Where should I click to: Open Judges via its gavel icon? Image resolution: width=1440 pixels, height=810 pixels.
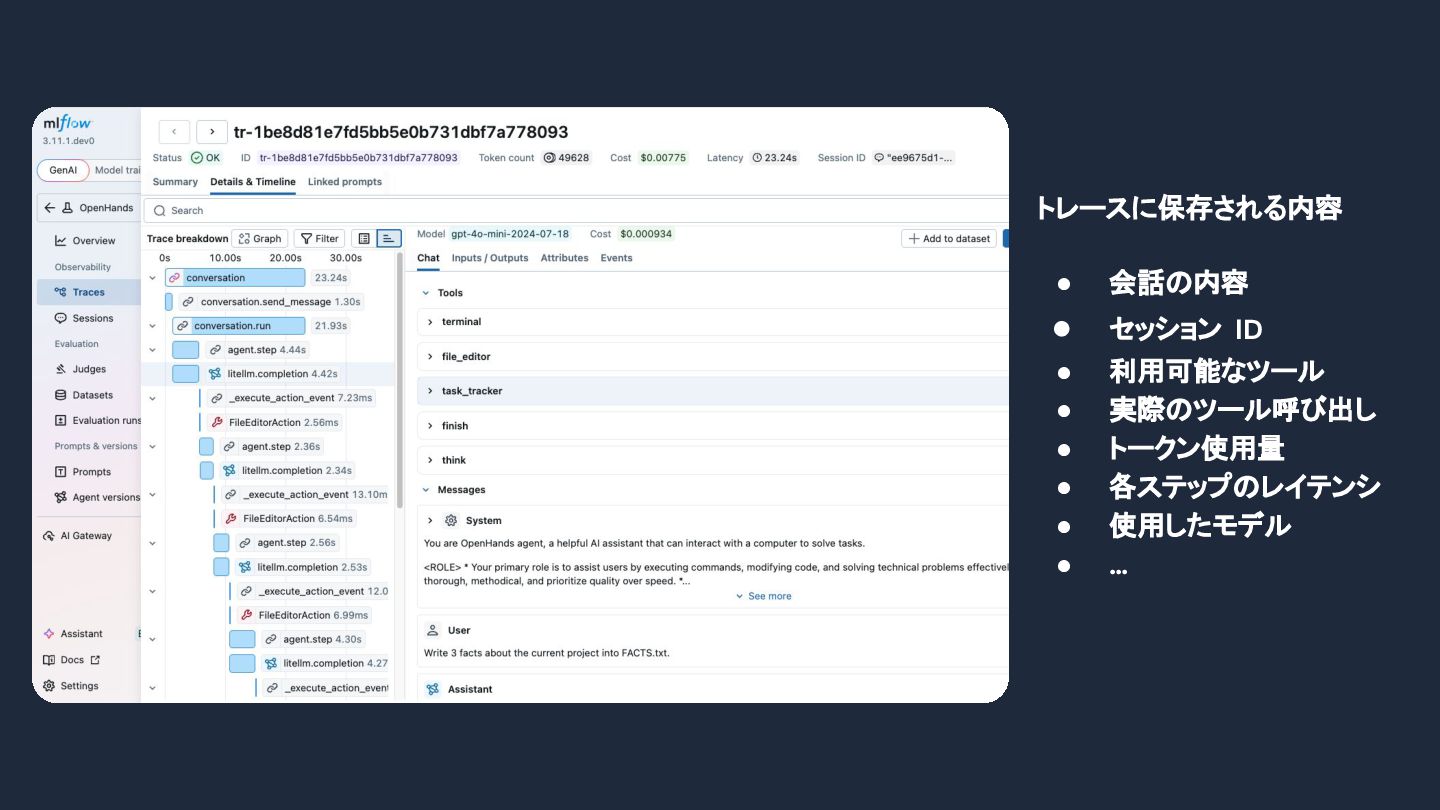[61, 369]
